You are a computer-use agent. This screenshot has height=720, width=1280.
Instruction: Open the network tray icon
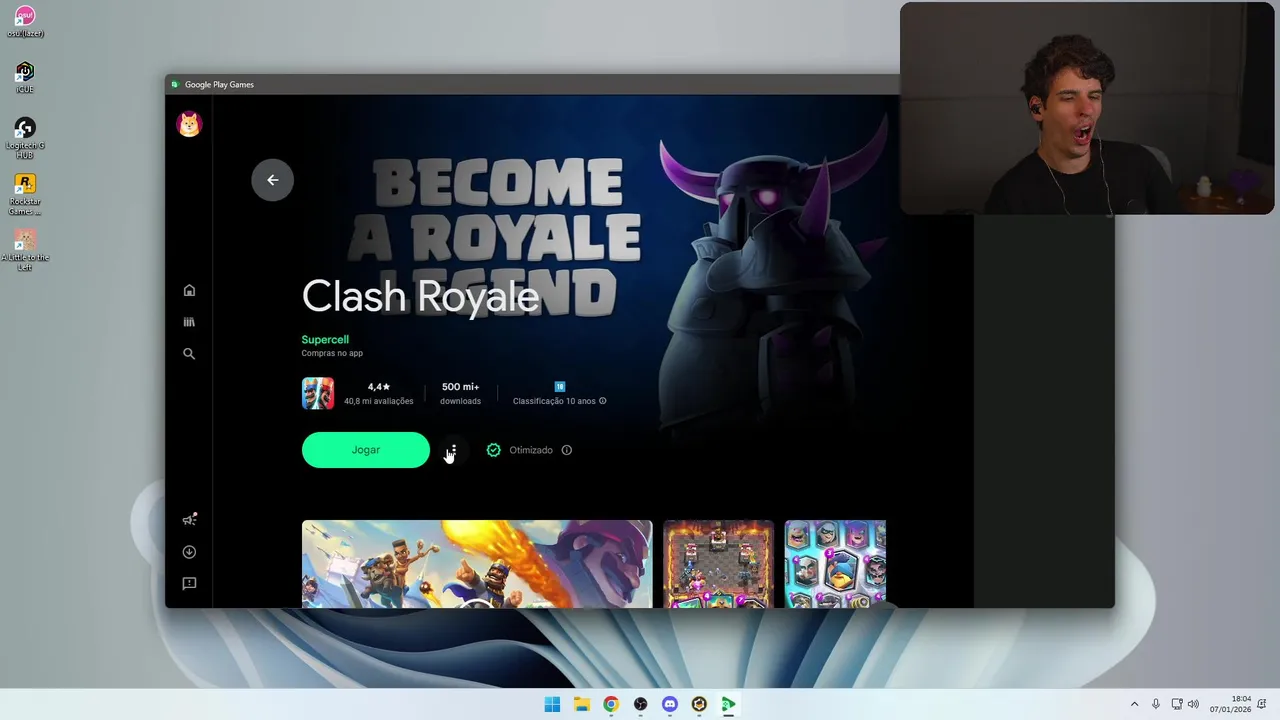(1177, 704)
